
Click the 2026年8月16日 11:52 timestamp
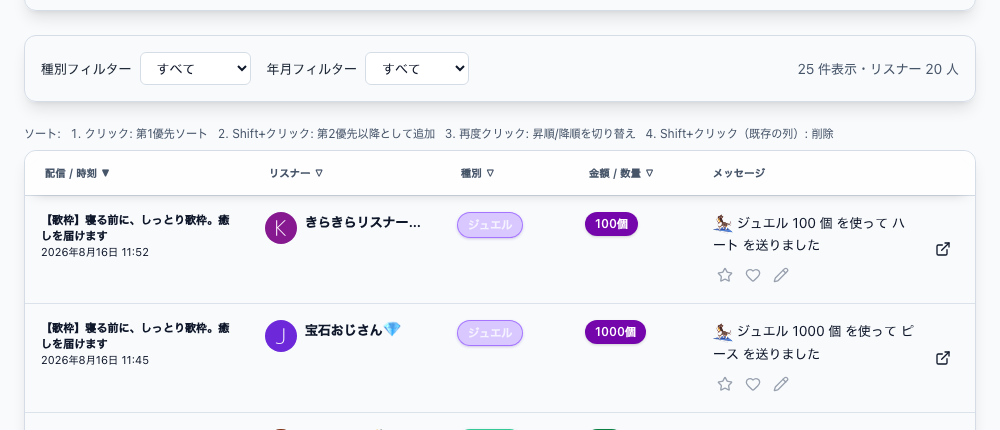pos(95,252)
